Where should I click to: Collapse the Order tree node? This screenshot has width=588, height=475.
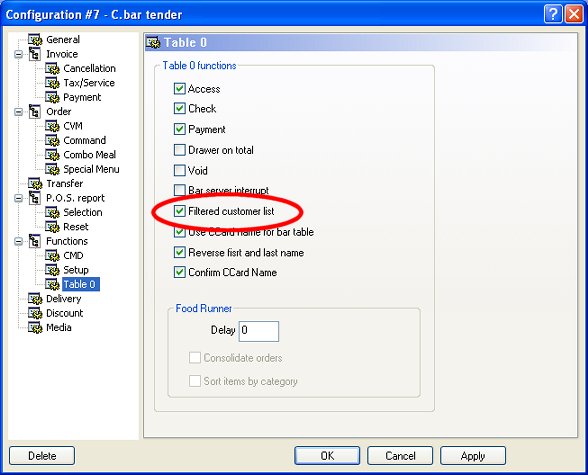point(18,112)
